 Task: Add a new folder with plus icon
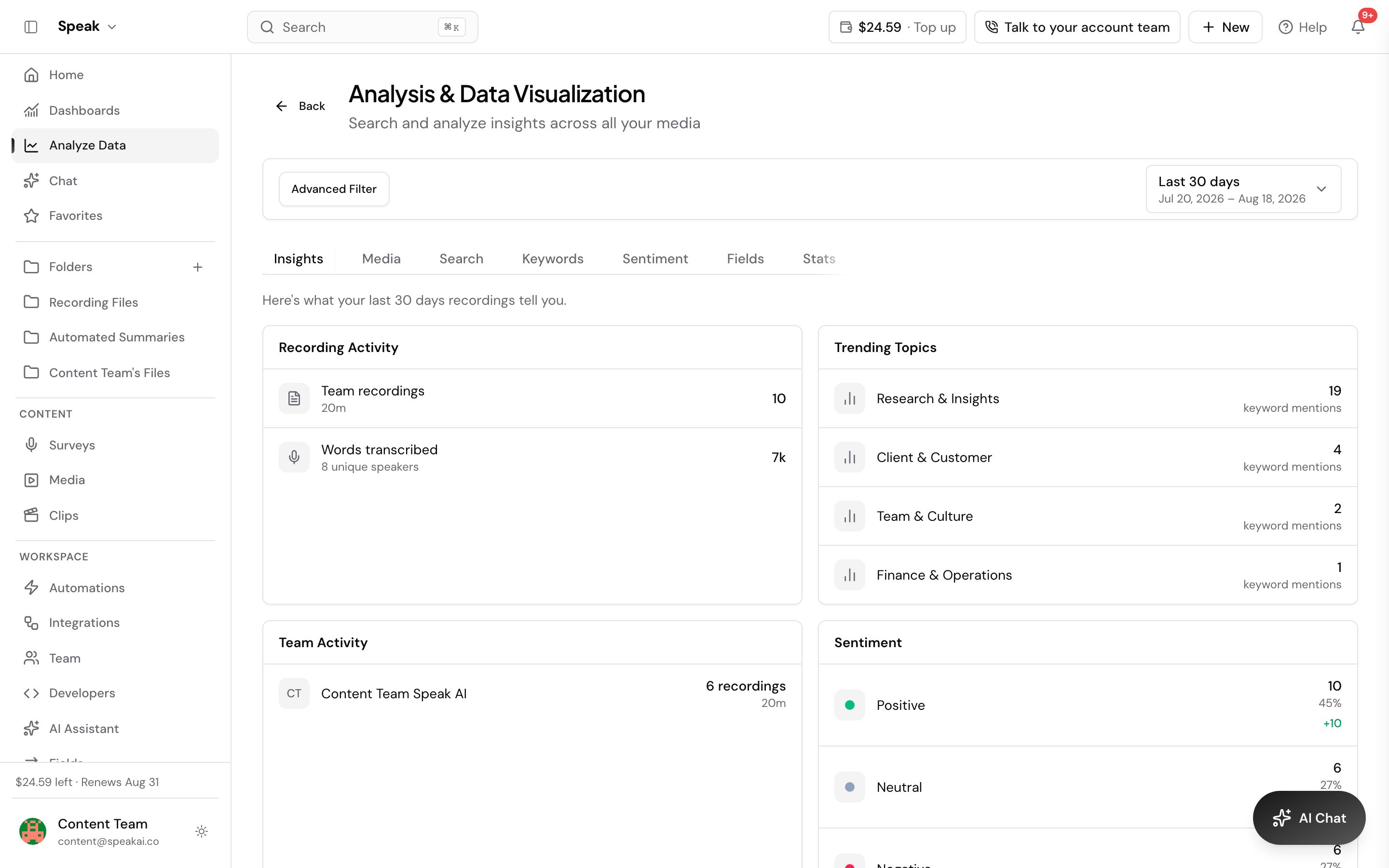coord(197,267)
